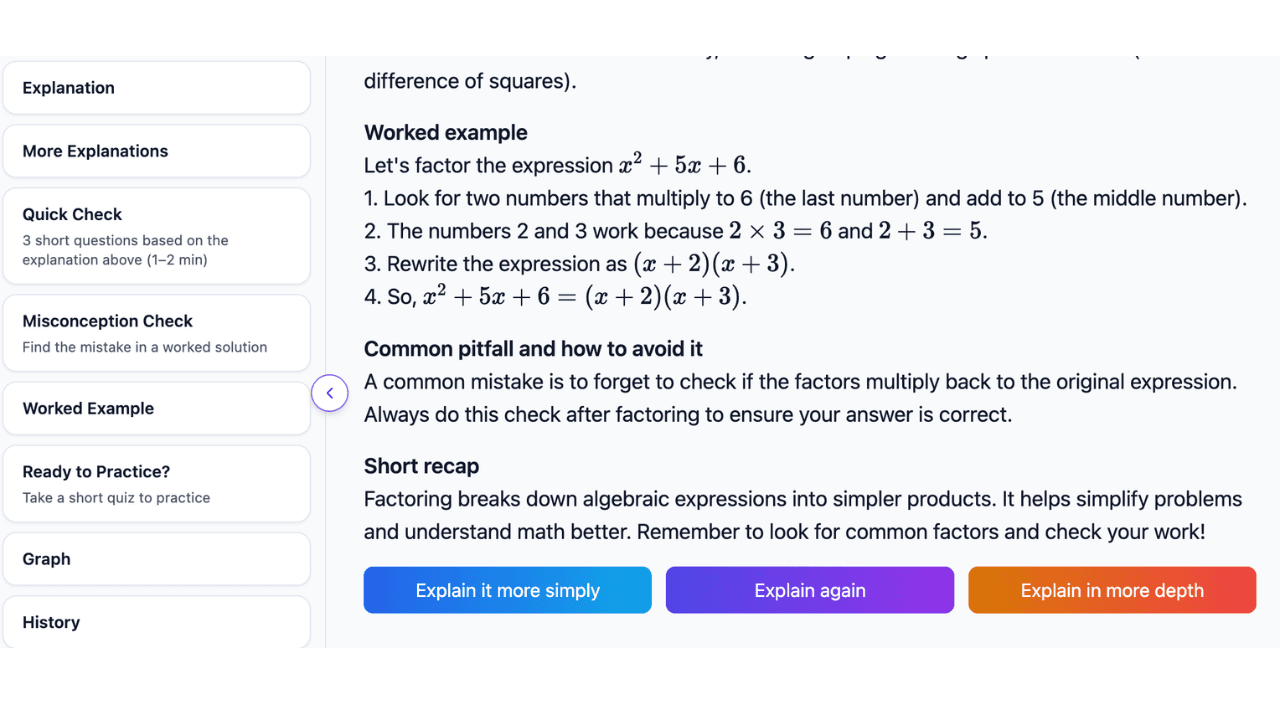Start the Quick Check questions
Image resolution: width=1280 pixels, height=720 pixels.
tap(156, 236)
